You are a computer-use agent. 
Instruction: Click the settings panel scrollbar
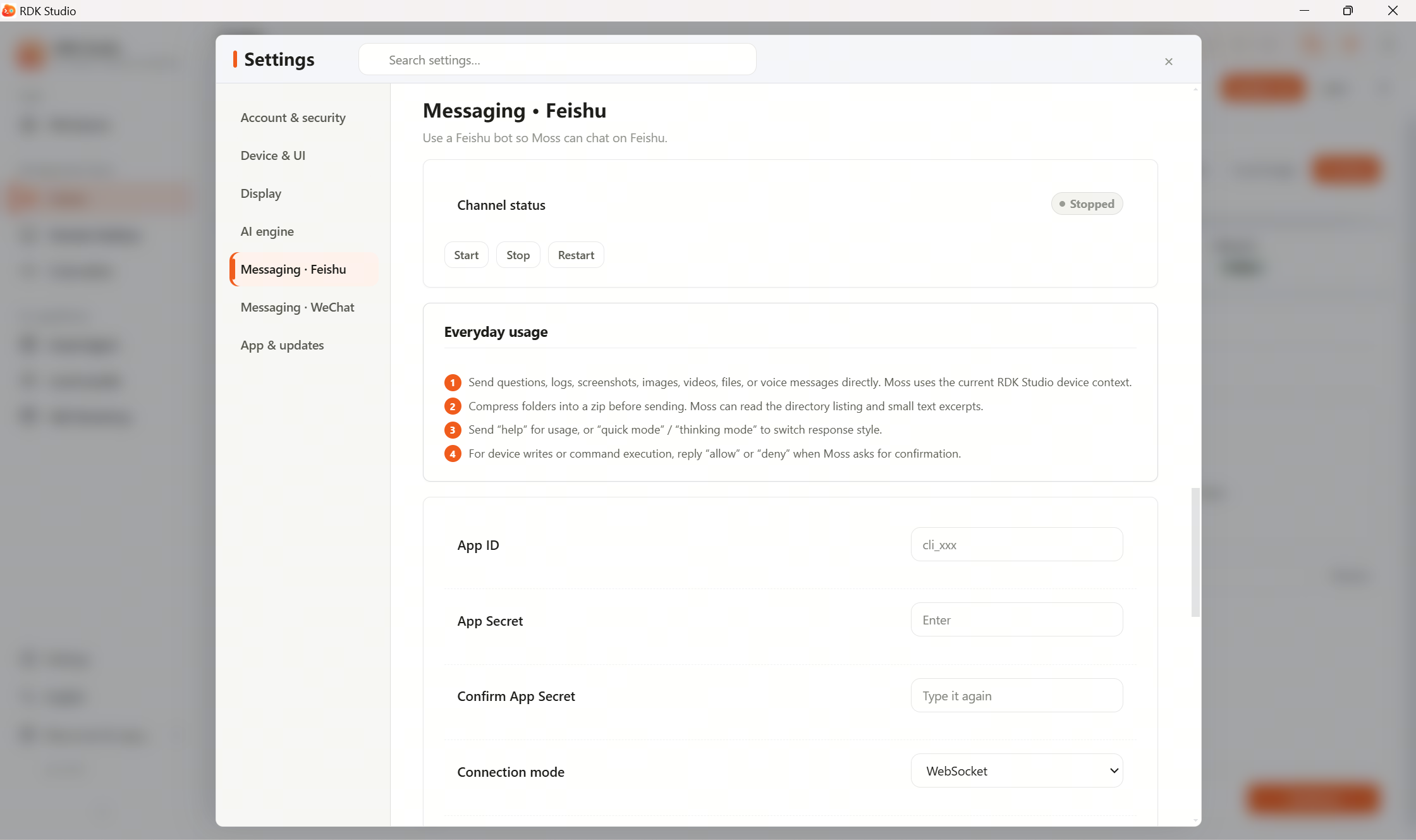click(x=1195, y=552)
